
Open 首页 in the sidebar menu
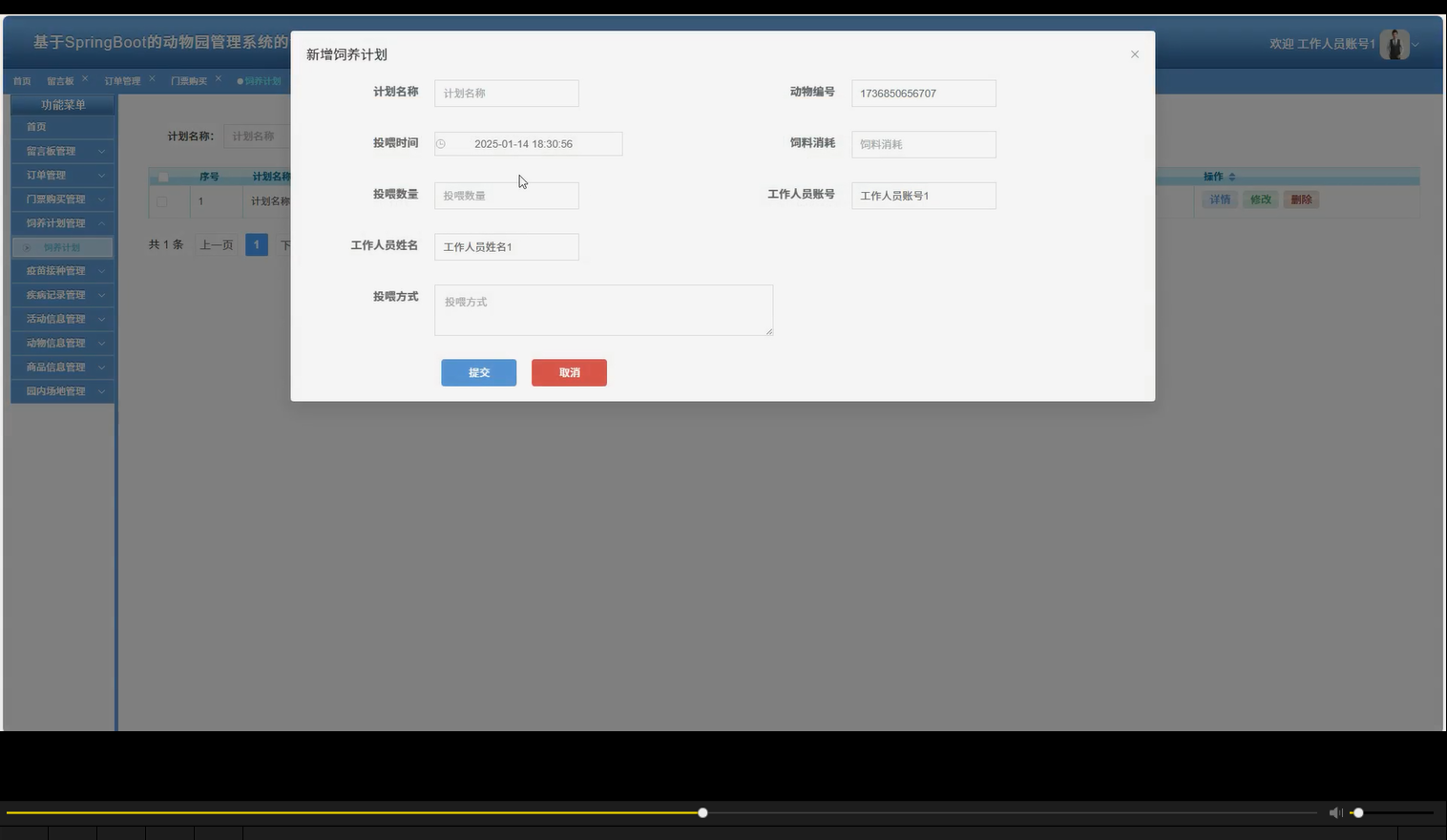tap(63, 127)
